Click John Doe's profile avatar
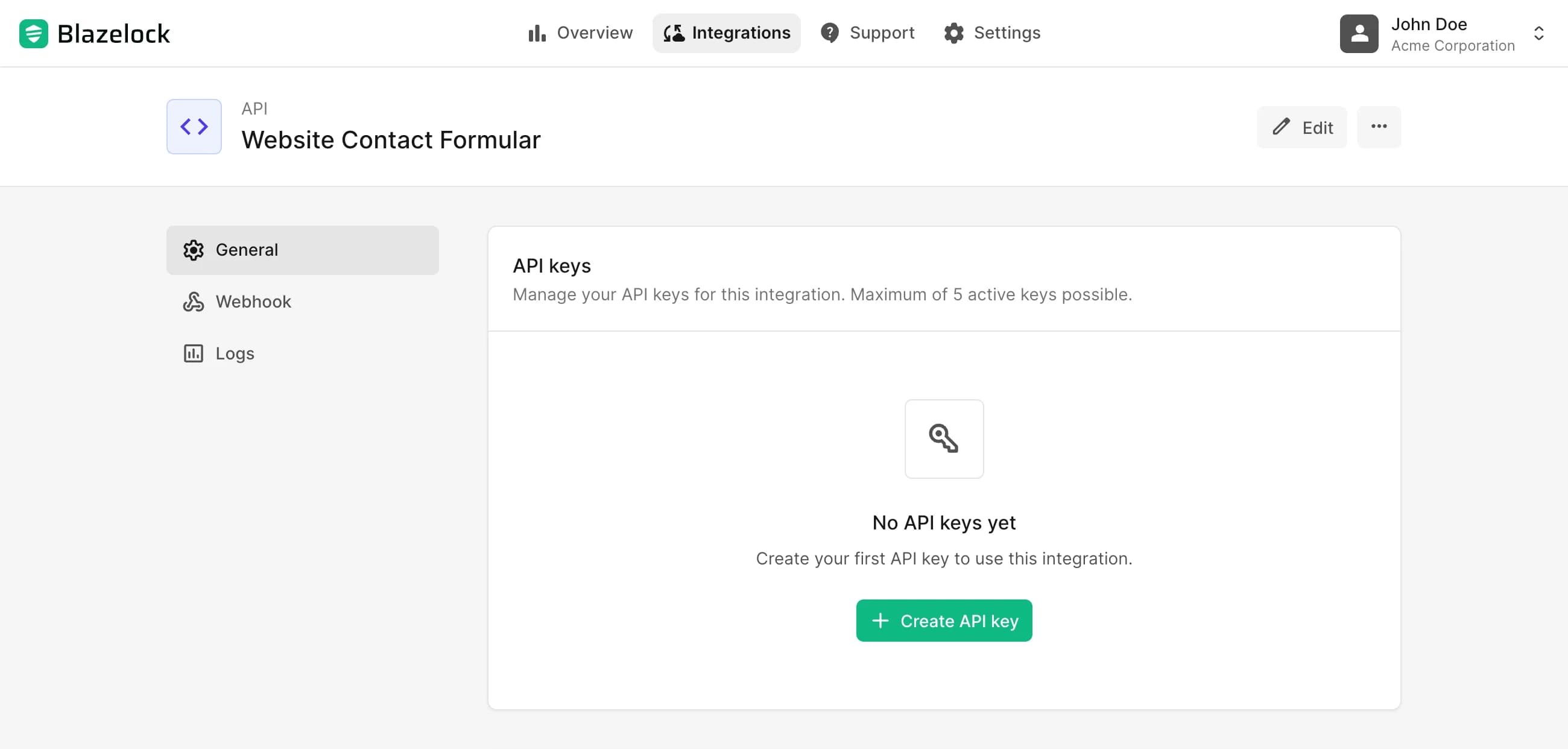The width and height of the screenshot is (1568, 749). (1359, 33)
